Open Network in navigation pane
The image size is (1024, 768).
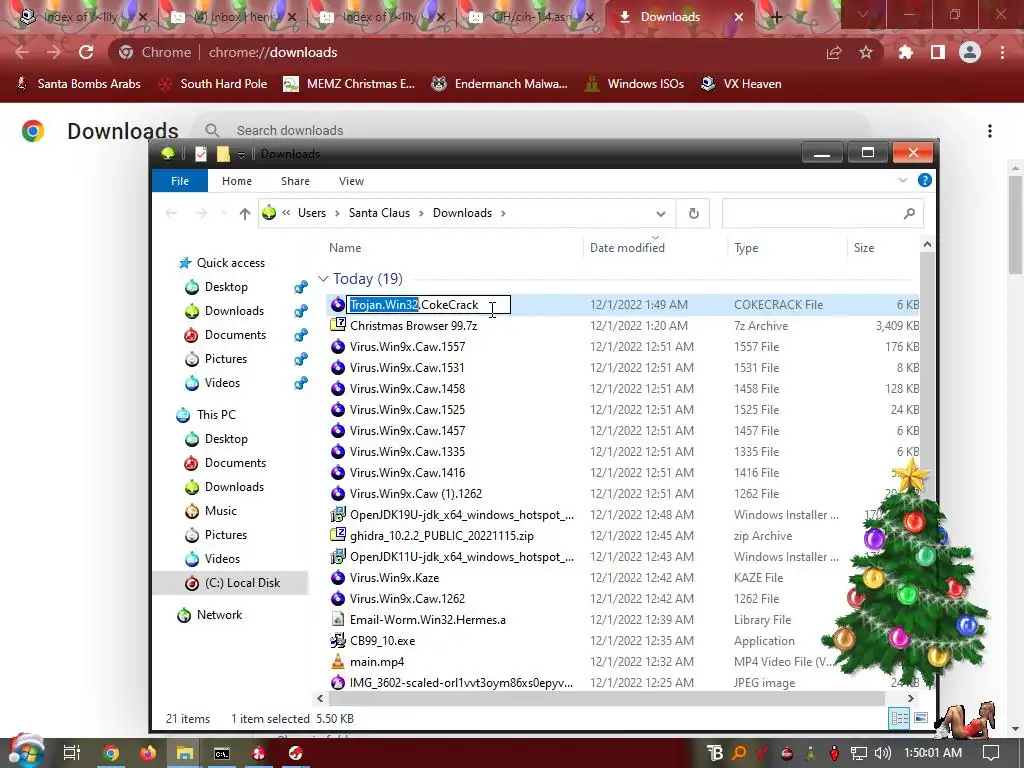219,615
